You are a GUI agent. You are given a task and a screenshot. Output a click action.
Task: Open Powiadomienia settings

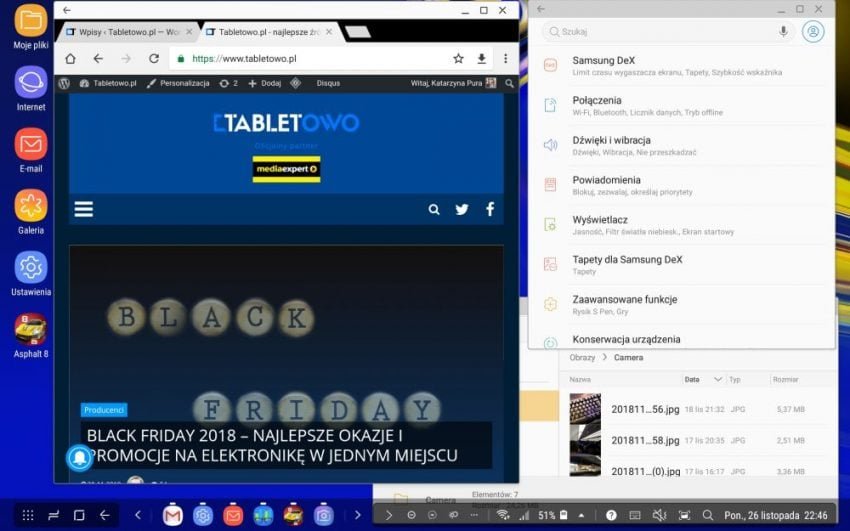pyautogui.click(x=681, y=185)
